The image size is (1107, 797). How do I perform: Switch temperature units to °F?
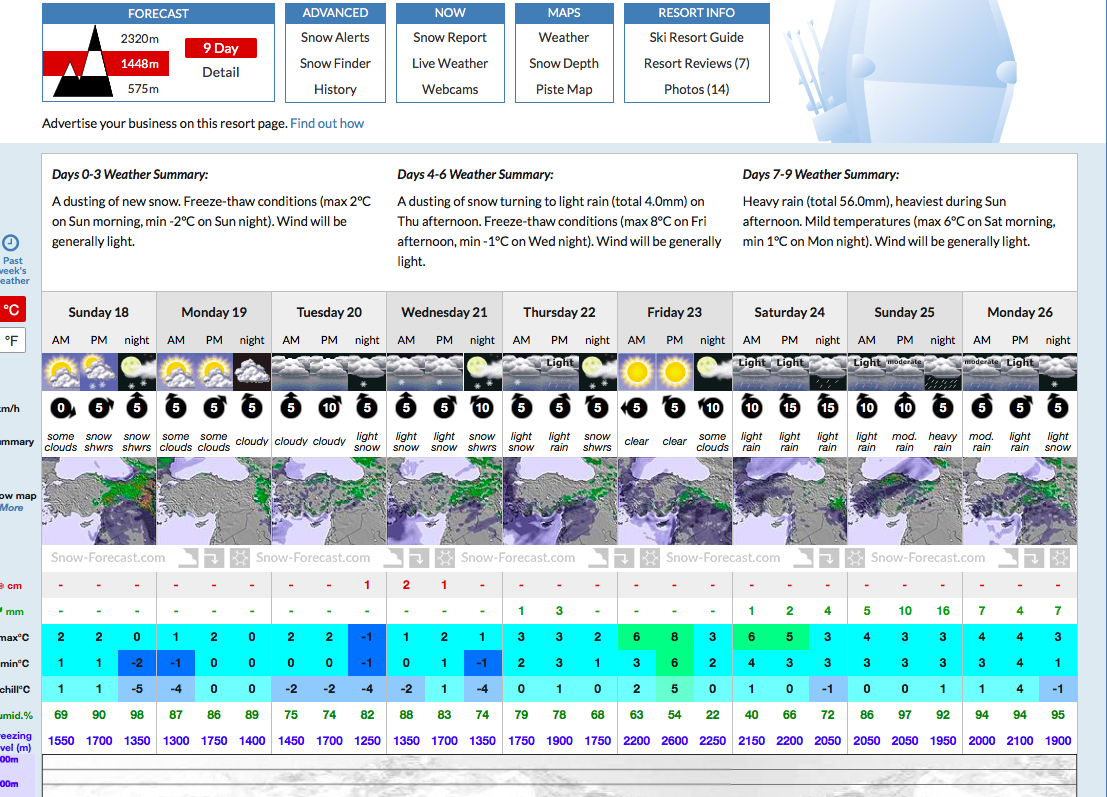(x=12, y=340)
